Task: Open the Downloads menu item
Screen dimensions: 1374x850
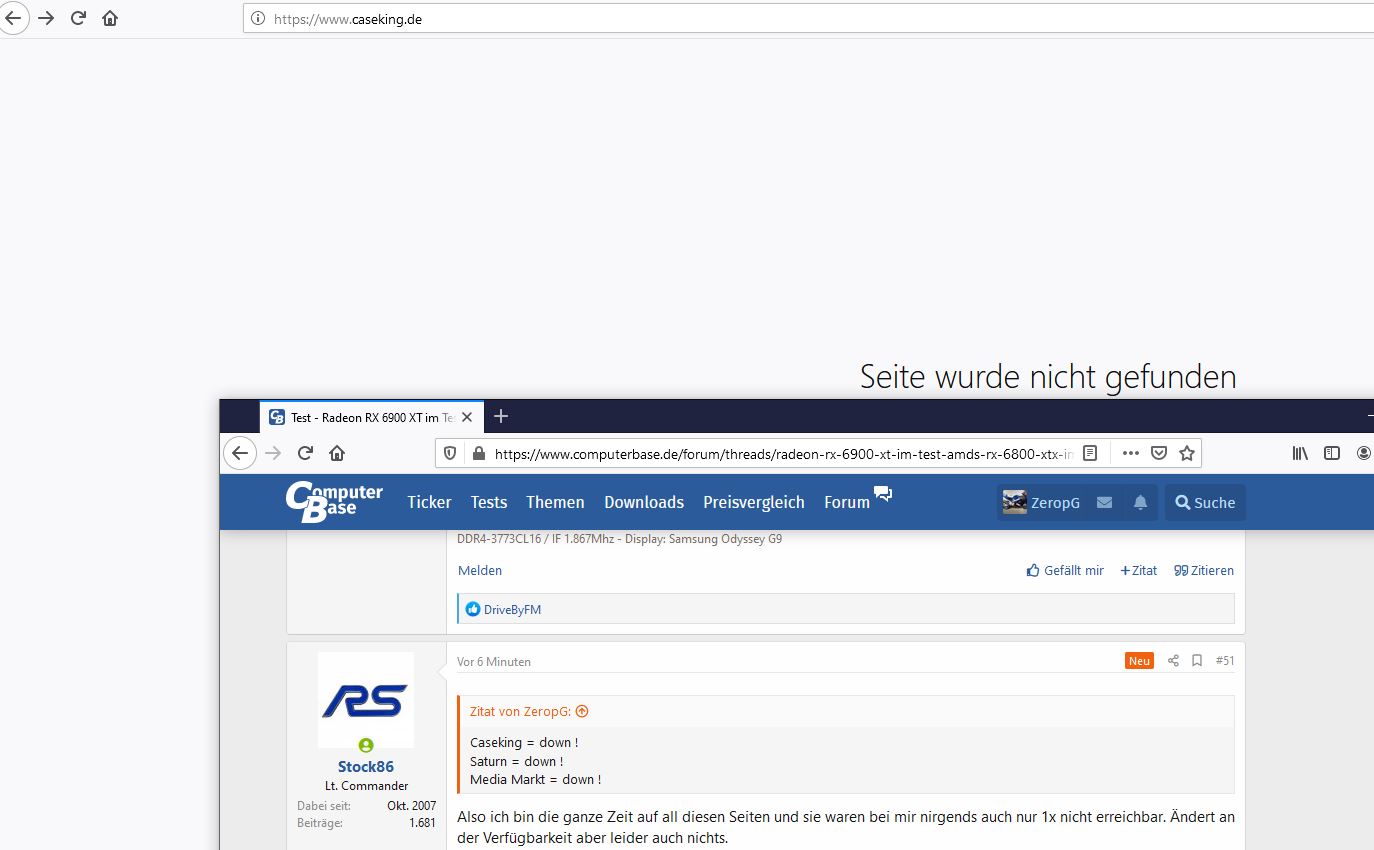Action: (x=644, y=502)
